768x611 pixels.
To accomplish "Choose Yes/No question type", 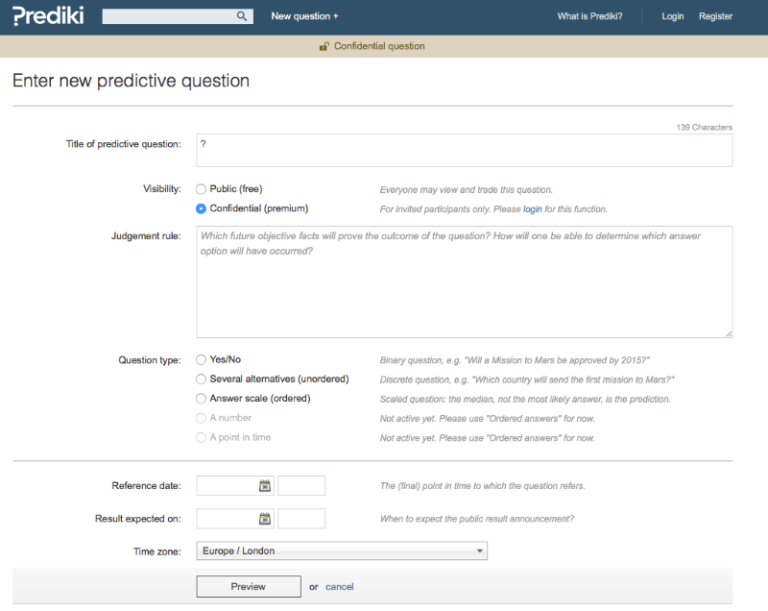I will [201, 360].
